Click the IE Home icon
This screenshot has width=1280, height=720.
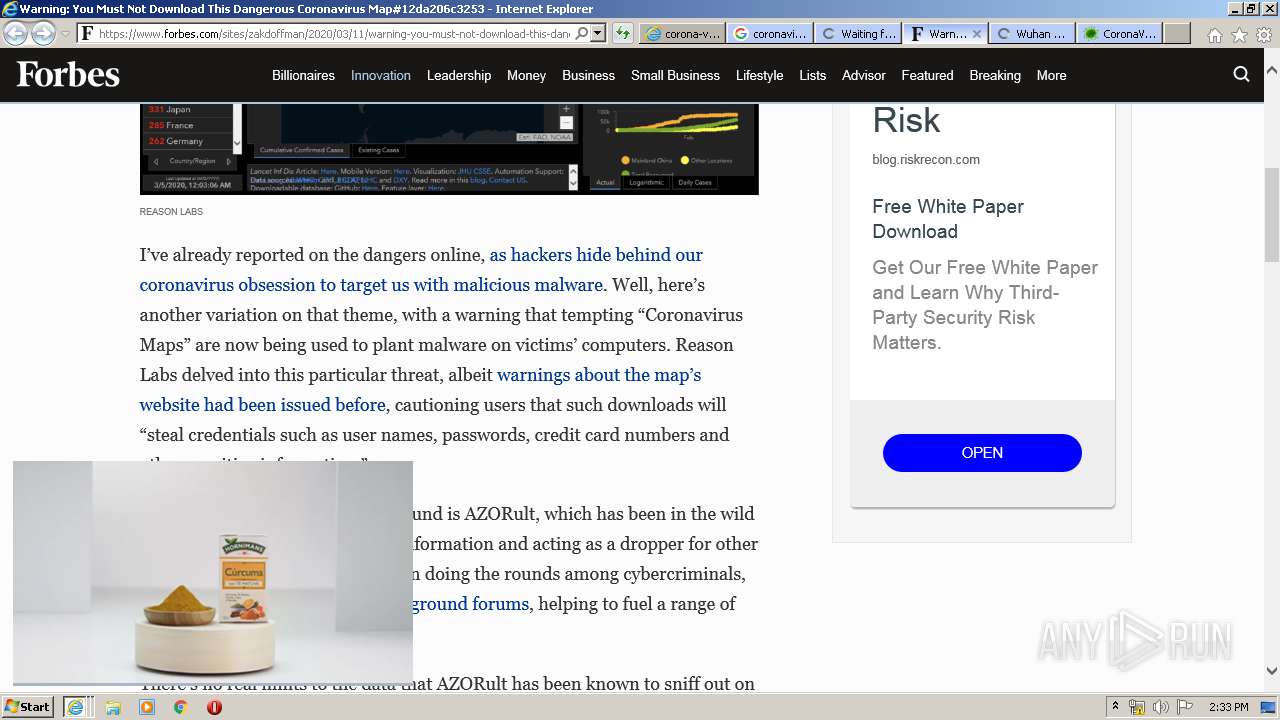coord(1214,34)
